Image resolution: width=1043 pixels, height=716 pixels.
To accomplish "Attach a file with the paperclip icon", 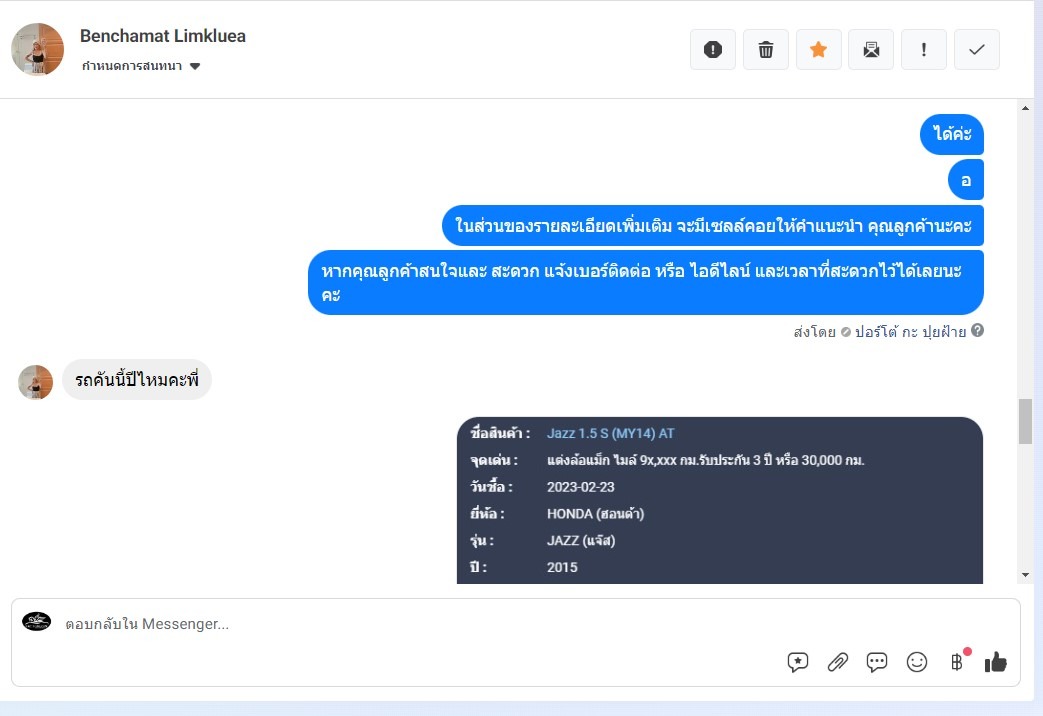I will click(837, 661).
